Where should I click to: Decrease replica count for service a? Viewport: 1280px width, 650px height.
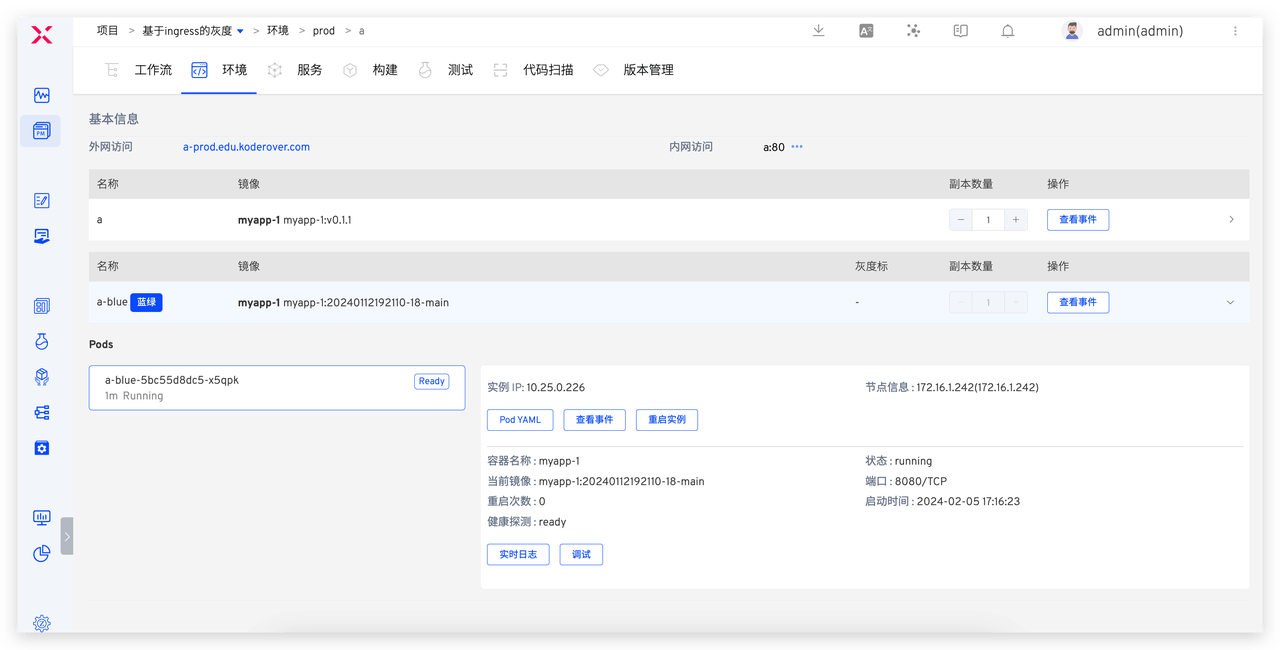tap(961, 220)
